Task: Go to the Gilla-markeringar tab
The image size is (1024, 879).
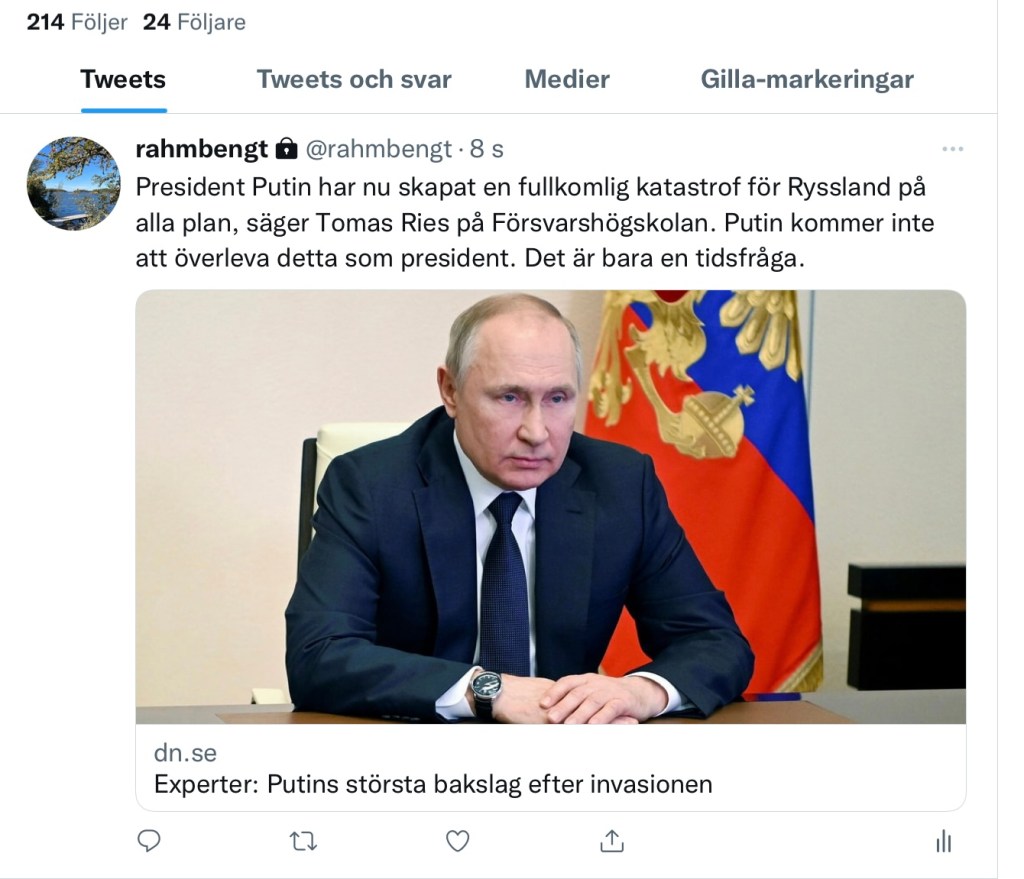Action: coord(807,80)
